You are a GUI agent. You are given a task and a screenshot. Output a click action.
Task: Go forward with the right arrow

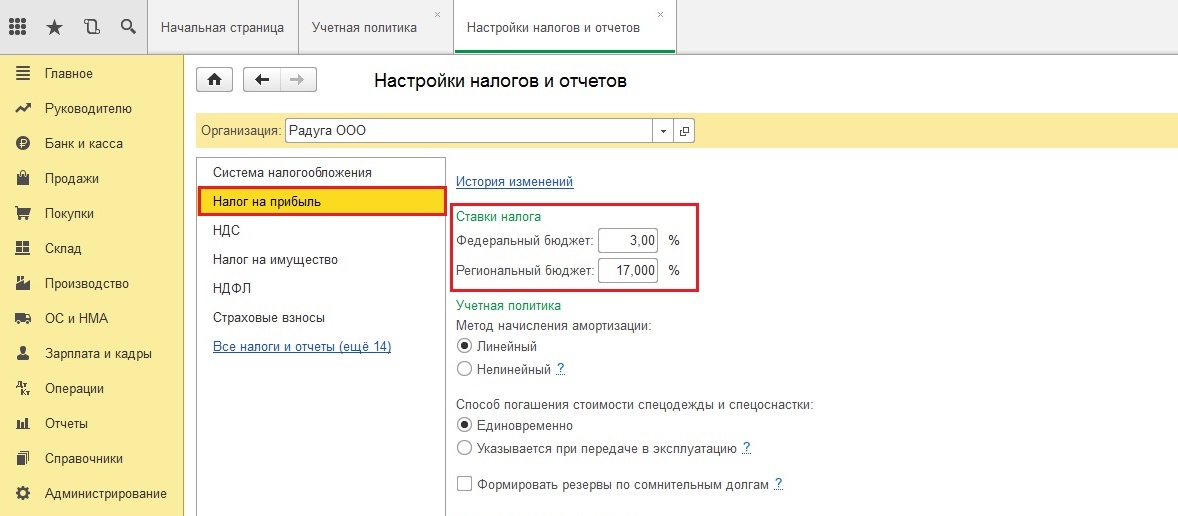298,80
